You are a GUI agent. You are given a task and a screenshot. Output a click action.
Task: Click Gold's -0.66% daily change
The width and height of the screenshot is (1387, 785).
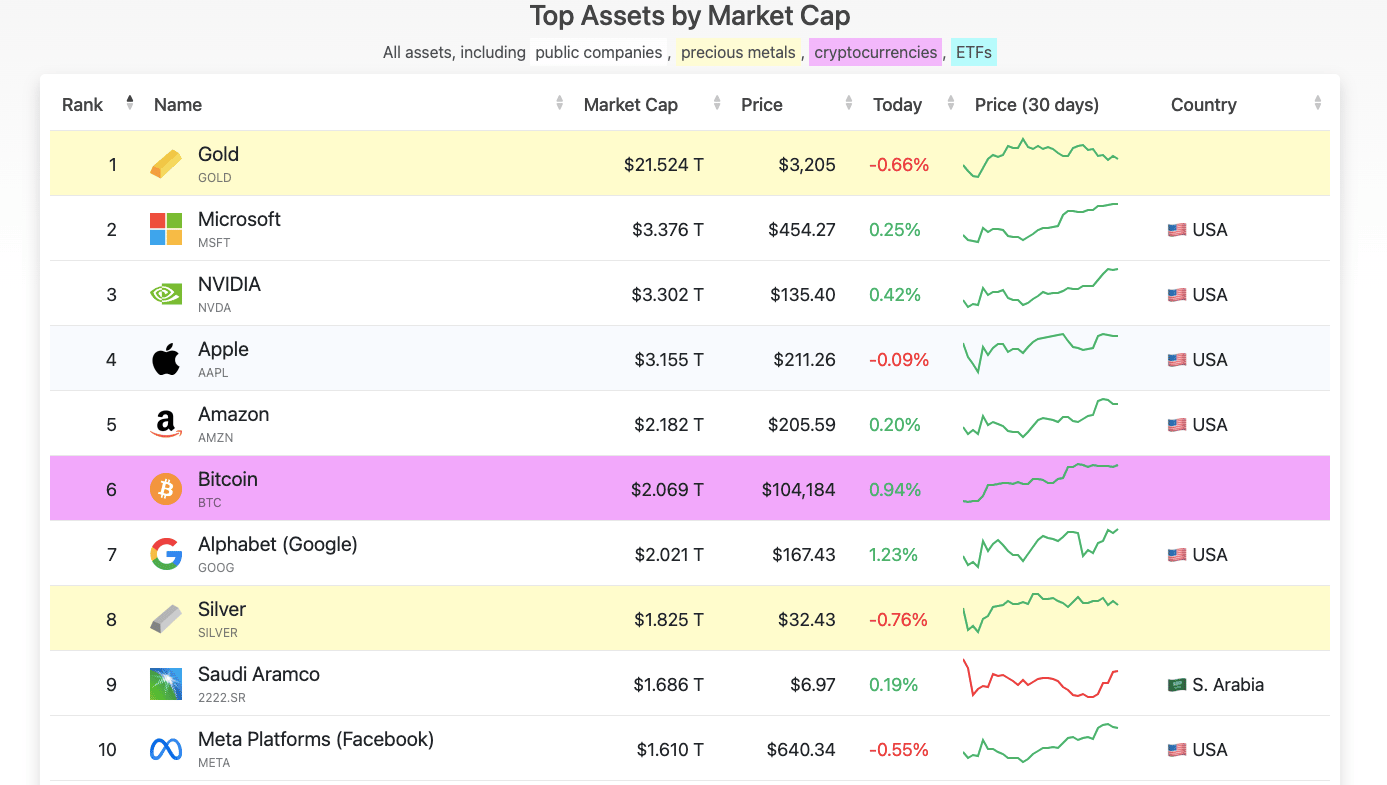coord(899,165)
